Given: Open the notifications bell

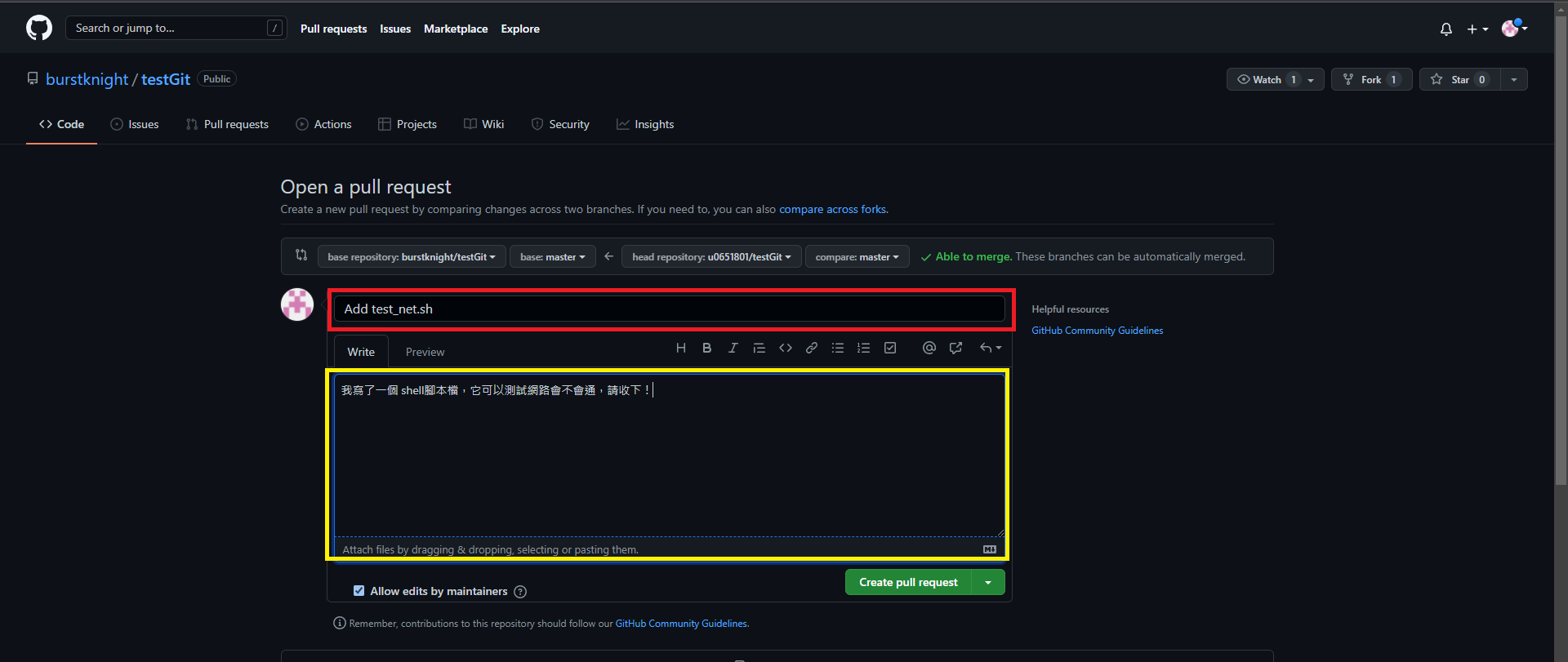Looking at the screenshot, I should pyautogui.click(x=1446, y=29).
